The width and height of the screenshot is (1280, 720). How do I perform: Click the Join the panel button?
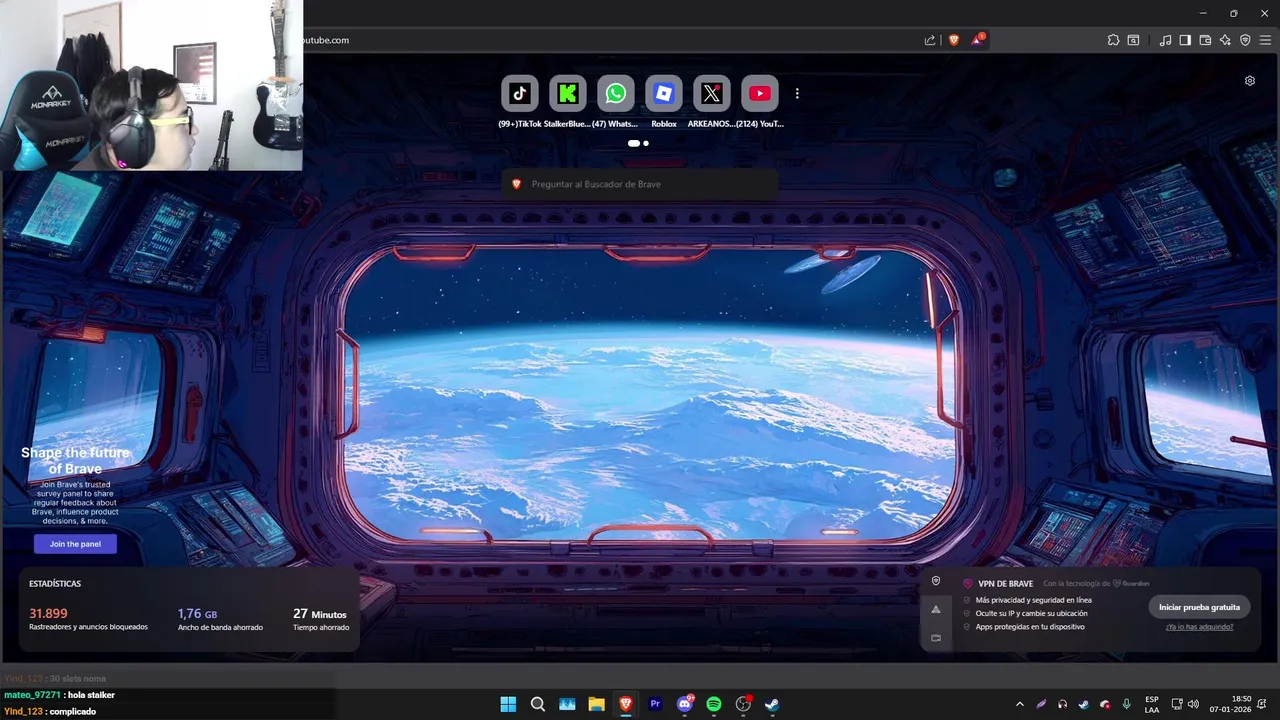tap(75, 544)
